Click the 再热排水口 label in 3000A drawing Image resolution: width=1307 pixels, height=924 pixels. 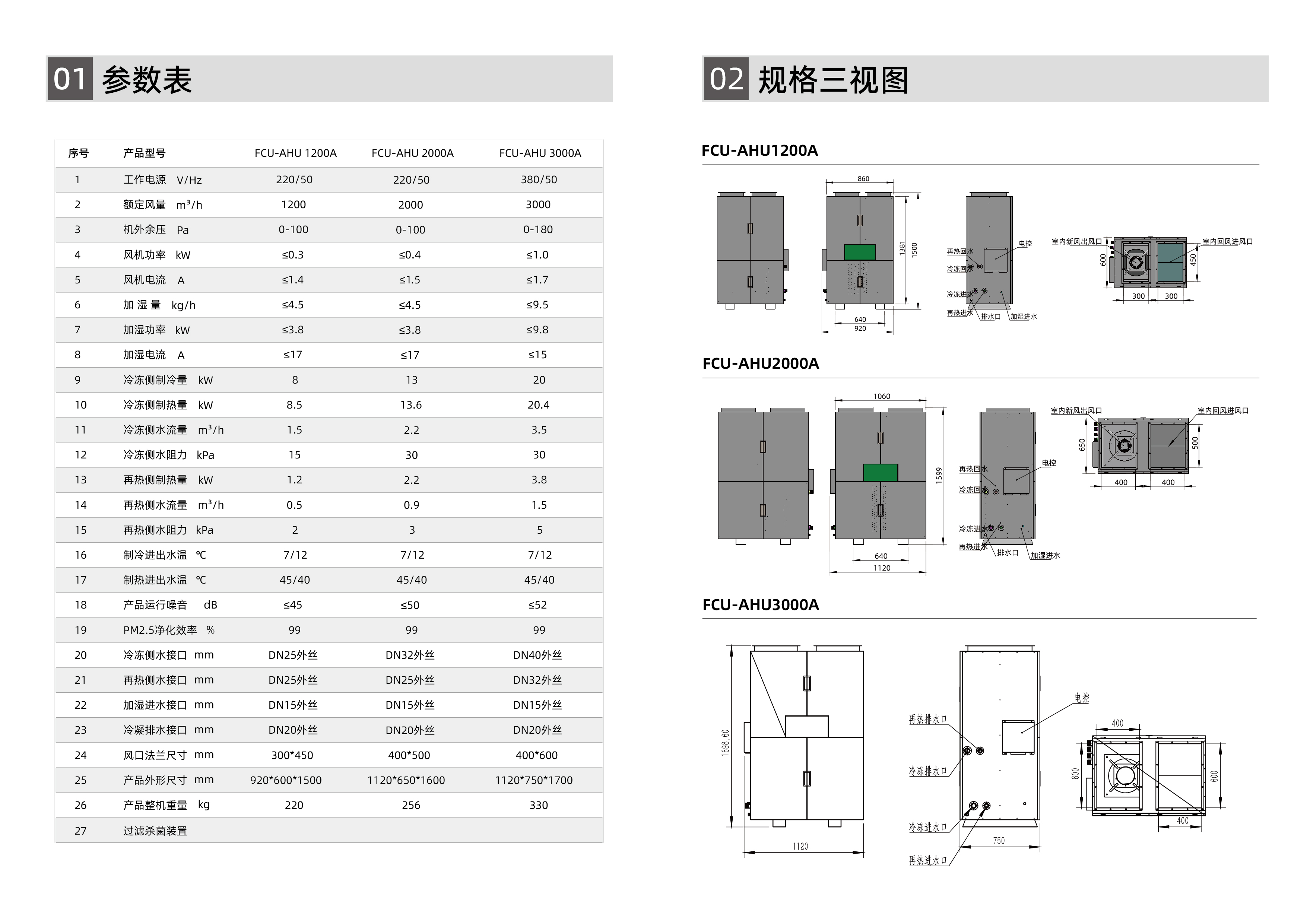click(x=928, y=720)
